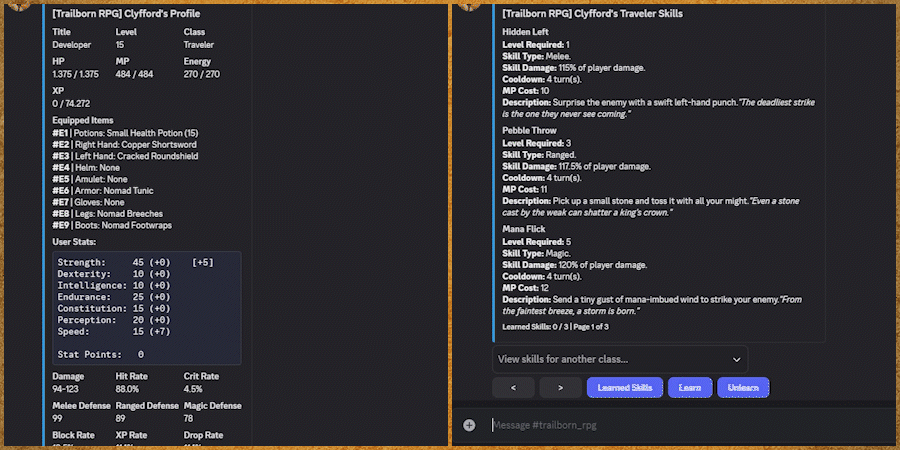The width and height of the screenshot is (900, 450).
Task: Click the Stat Points line in stats block
Action: point(100,354)
